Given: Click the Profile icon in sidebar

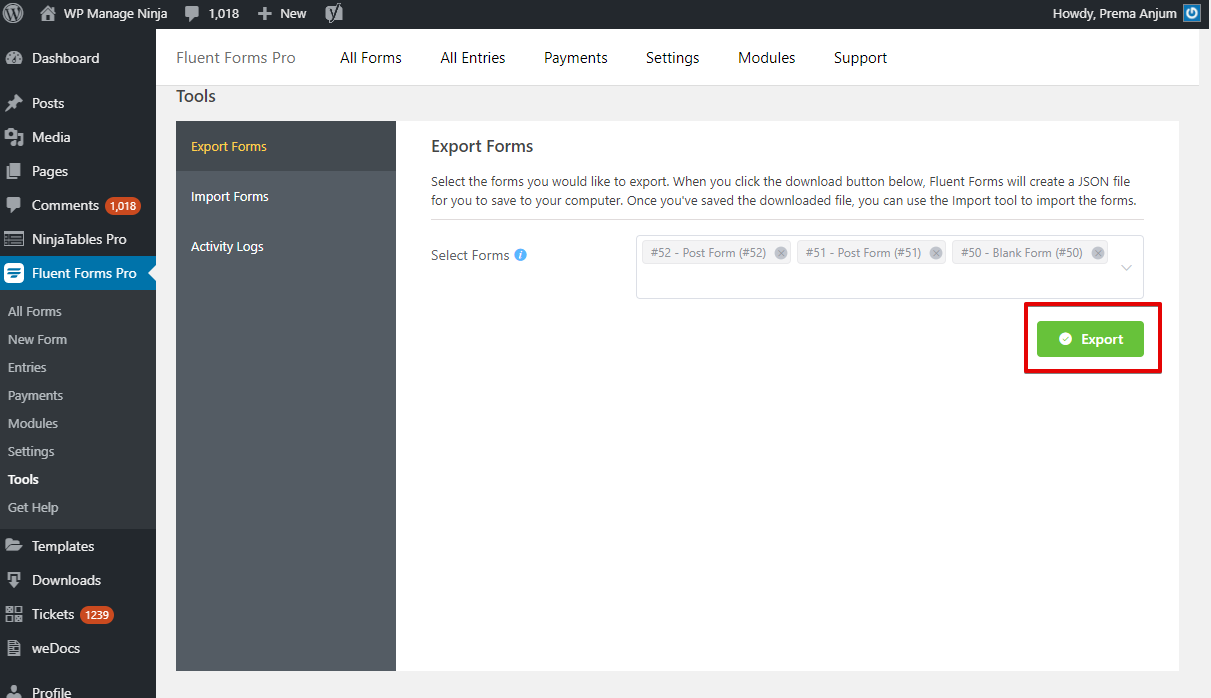Looking at the screenshot, I should (14, 690).
